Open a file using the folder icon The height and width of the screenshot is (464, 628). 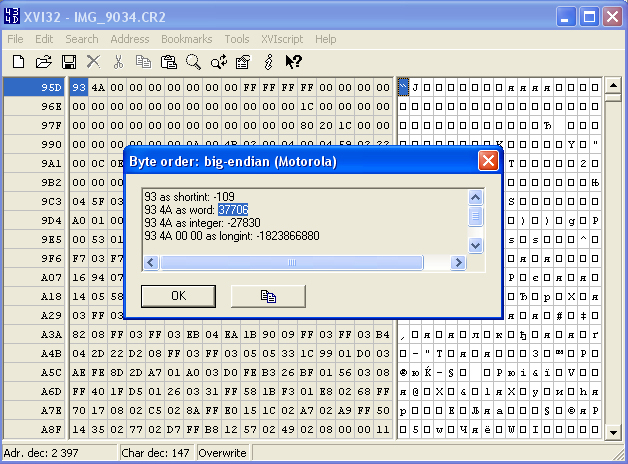pyautogui.click(x=43, y=62)
